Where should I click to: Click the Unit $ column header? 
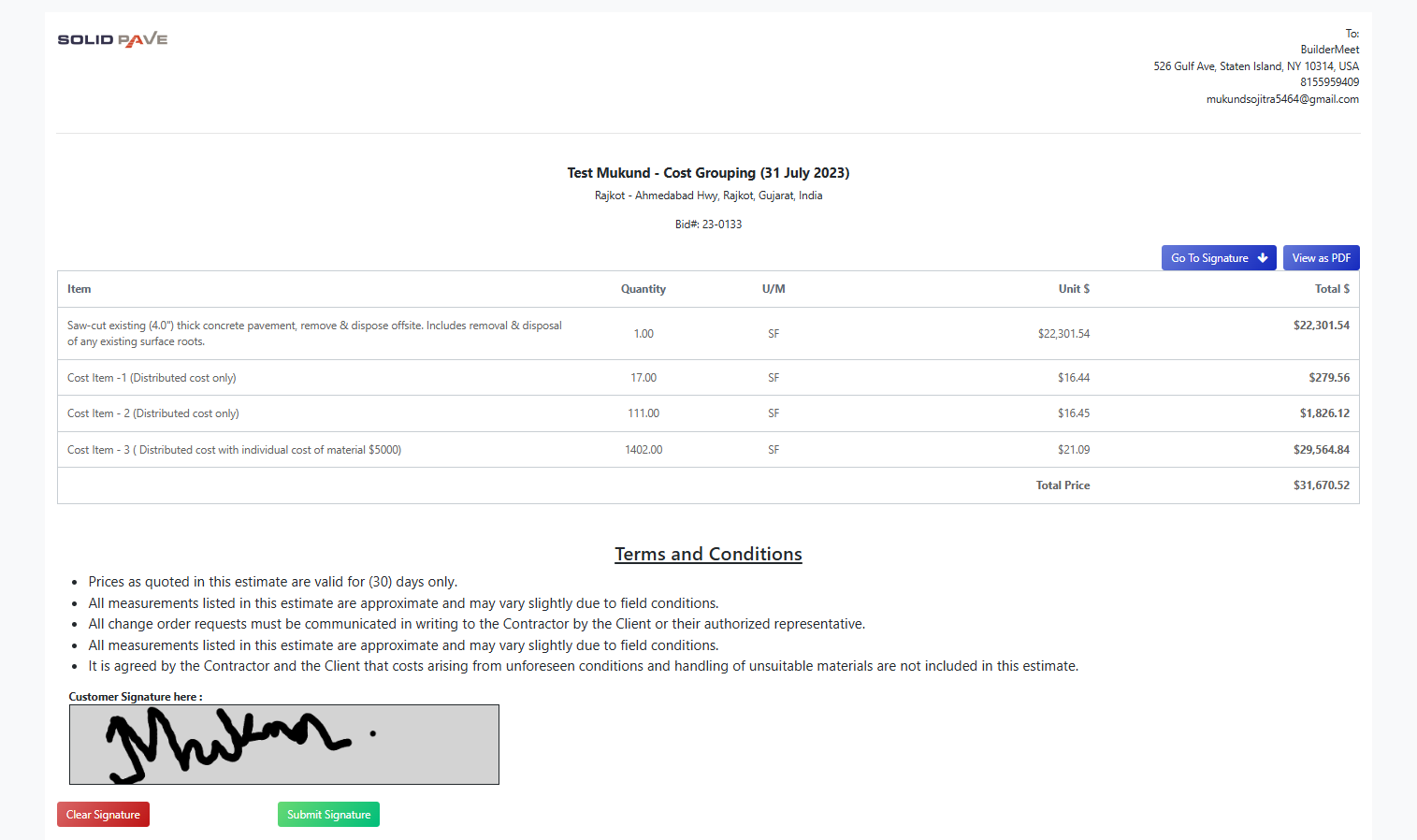pyautogui.click(x=1073, y=288)
